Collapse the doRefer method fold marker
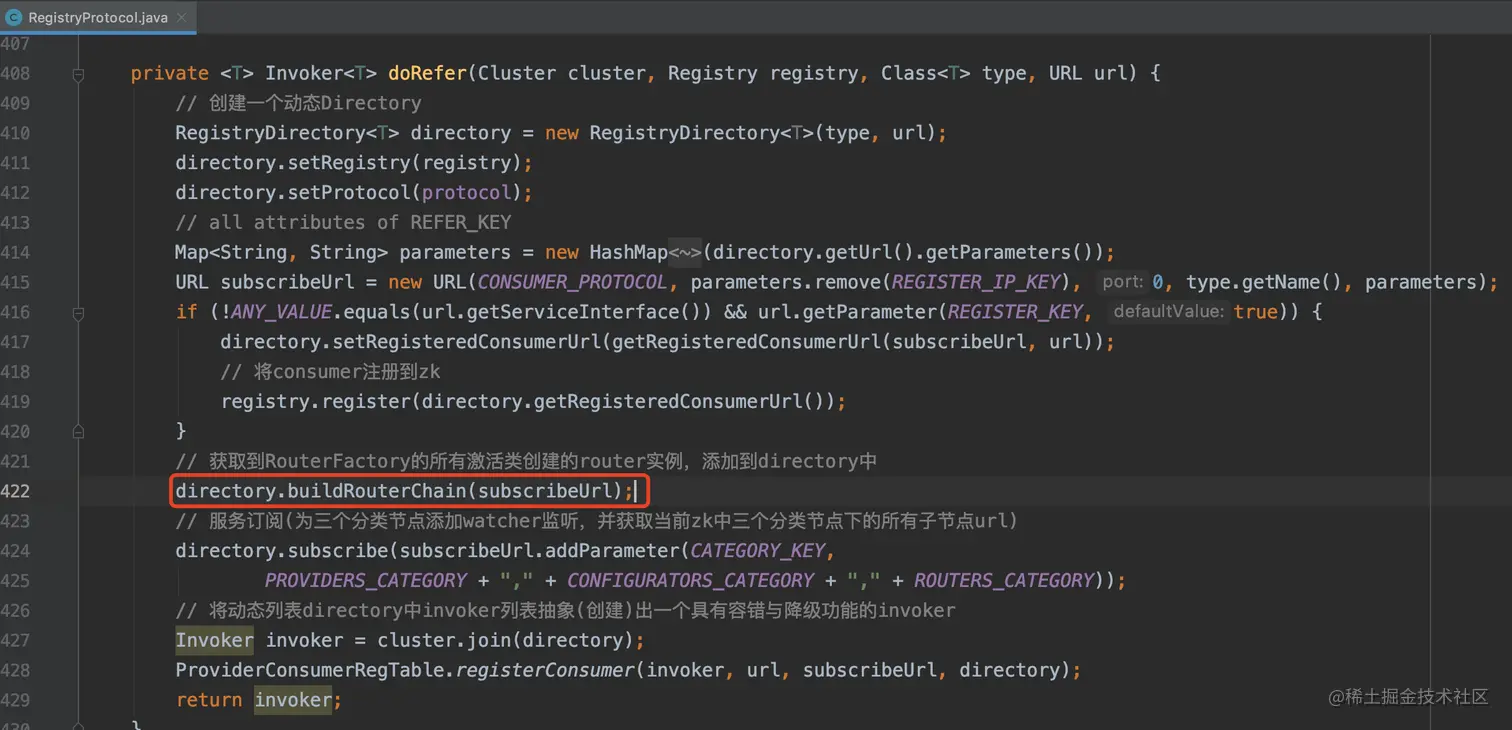Screen dimensions: 1512x730 pyautogui.click(x=78, y=73)
